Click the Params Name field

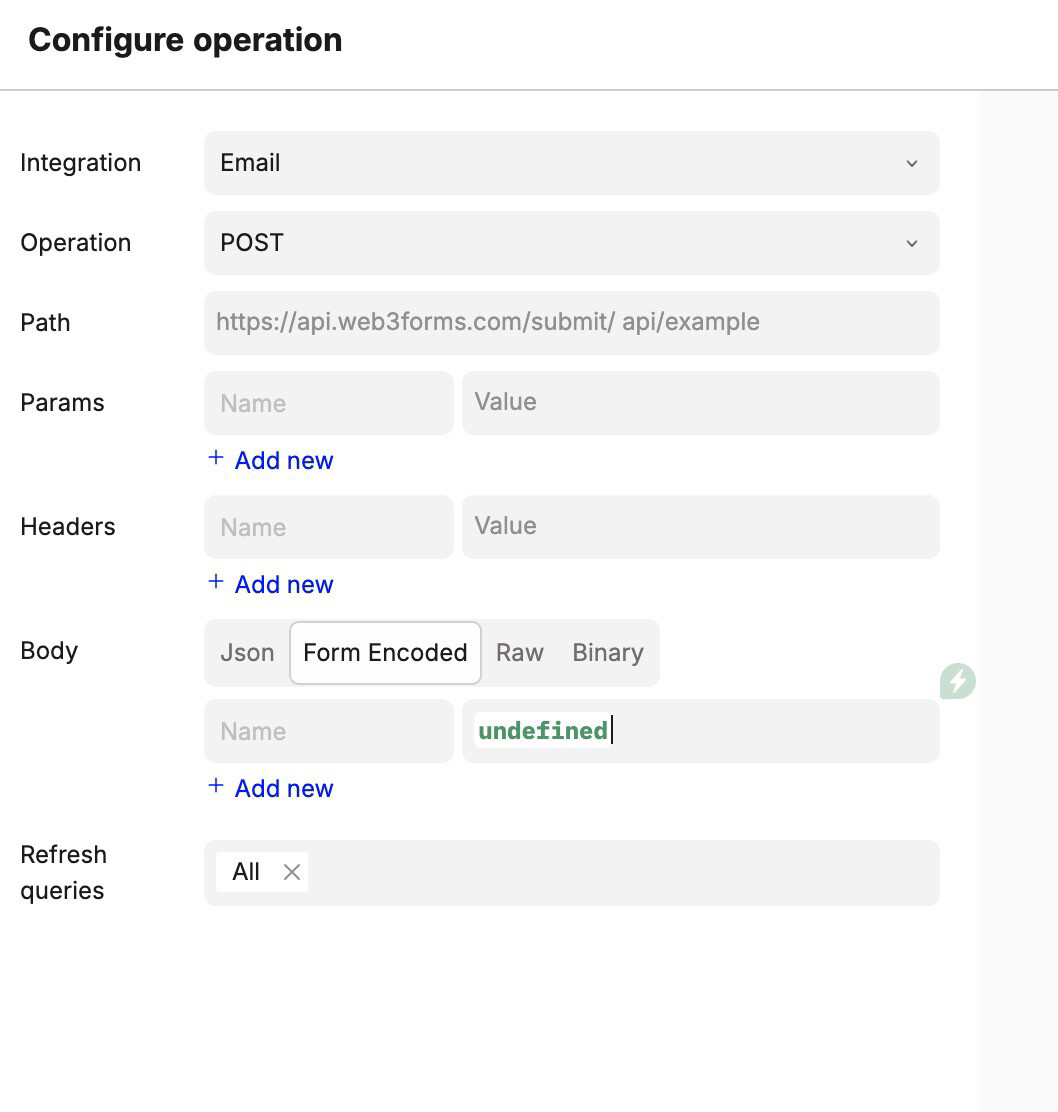tap(328, 403)
